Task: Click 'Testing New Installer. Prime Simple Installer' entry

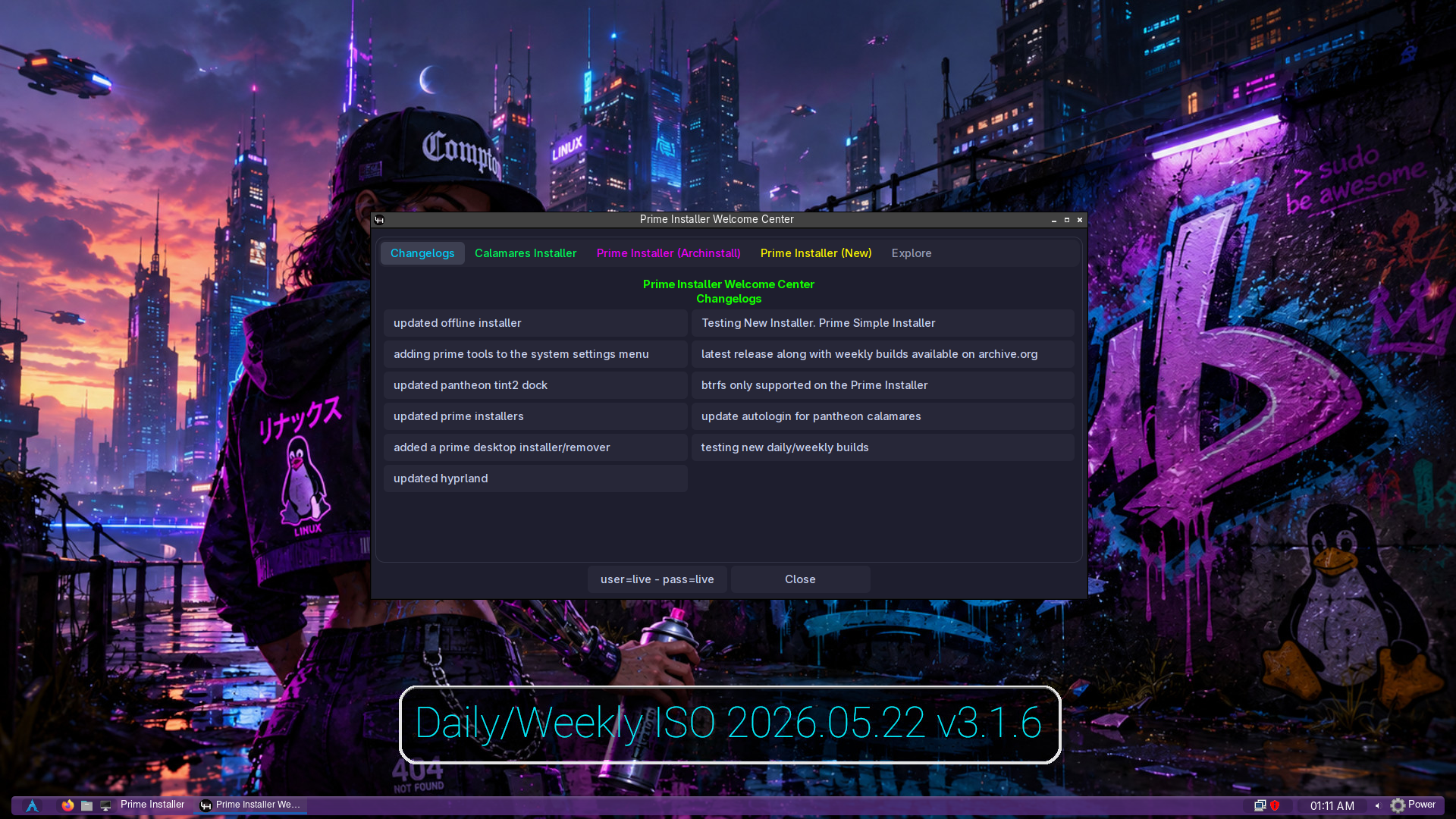Action: 883,323
